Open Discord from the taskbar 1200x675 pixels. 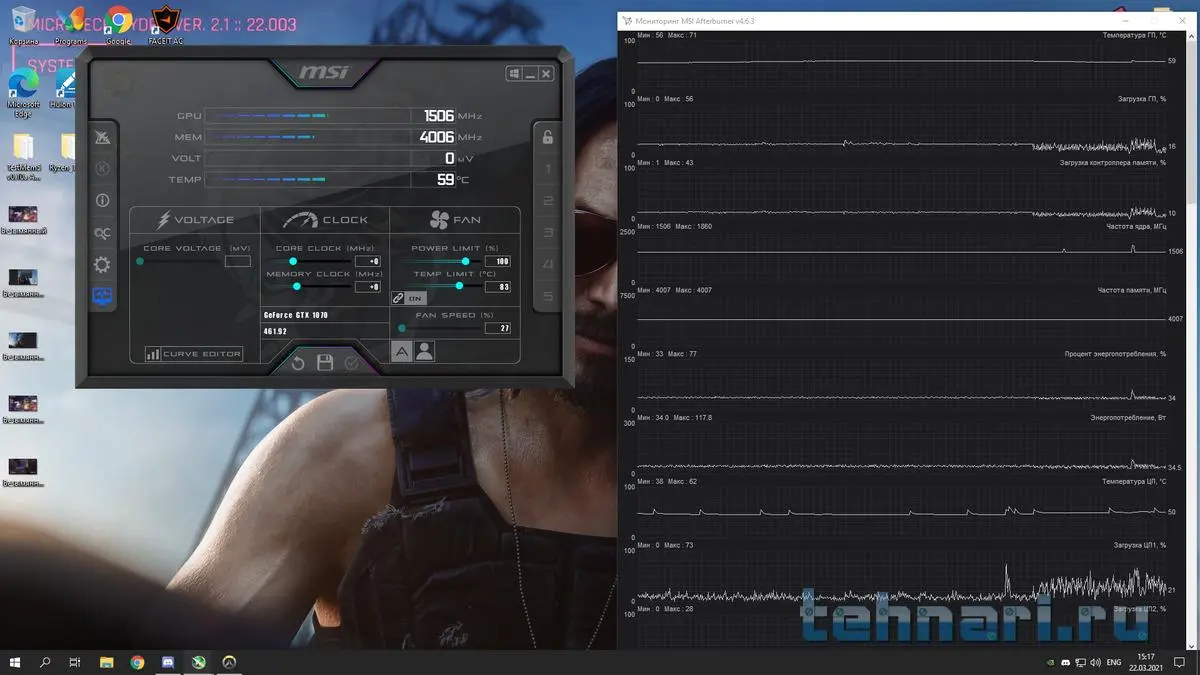168,662
